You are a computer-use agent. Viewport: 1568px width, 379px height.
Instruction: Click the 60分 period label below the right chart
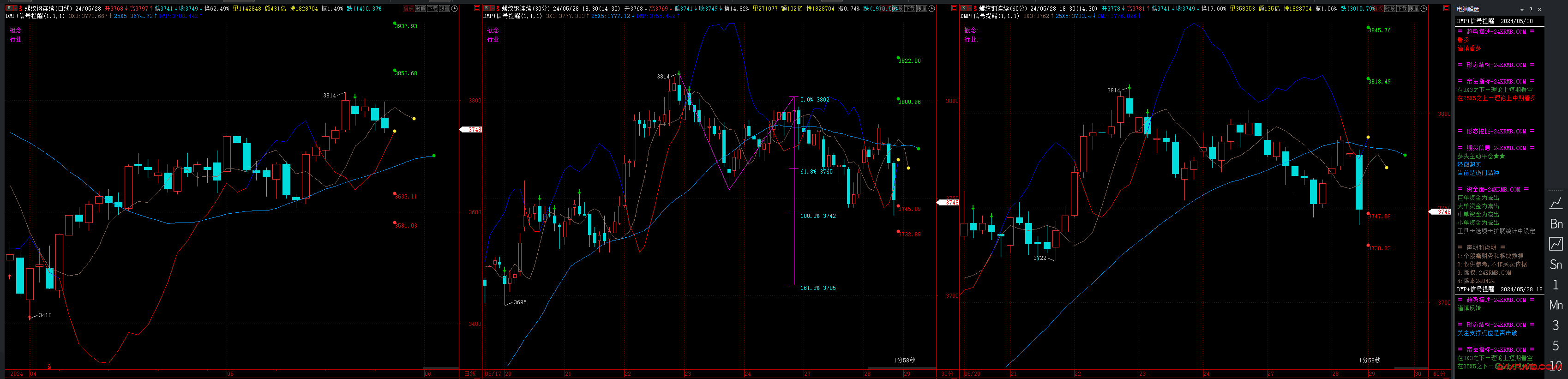pyautogui.click(x=1439, y=373)
